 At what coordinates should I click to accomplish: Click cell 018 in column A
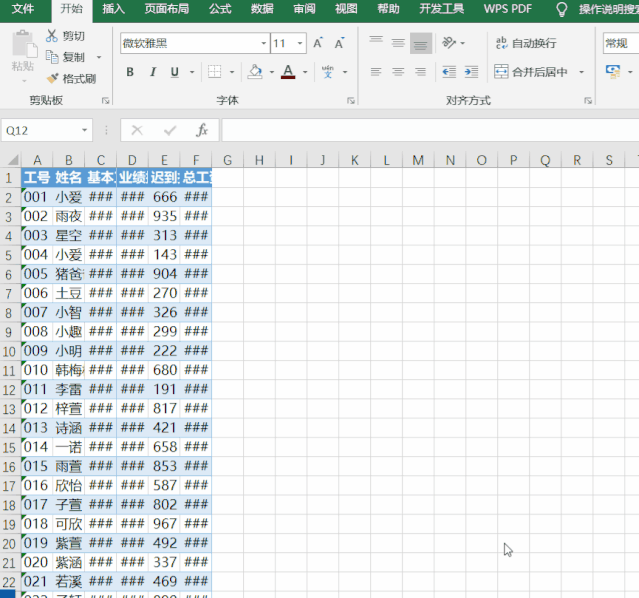point(37,524)
